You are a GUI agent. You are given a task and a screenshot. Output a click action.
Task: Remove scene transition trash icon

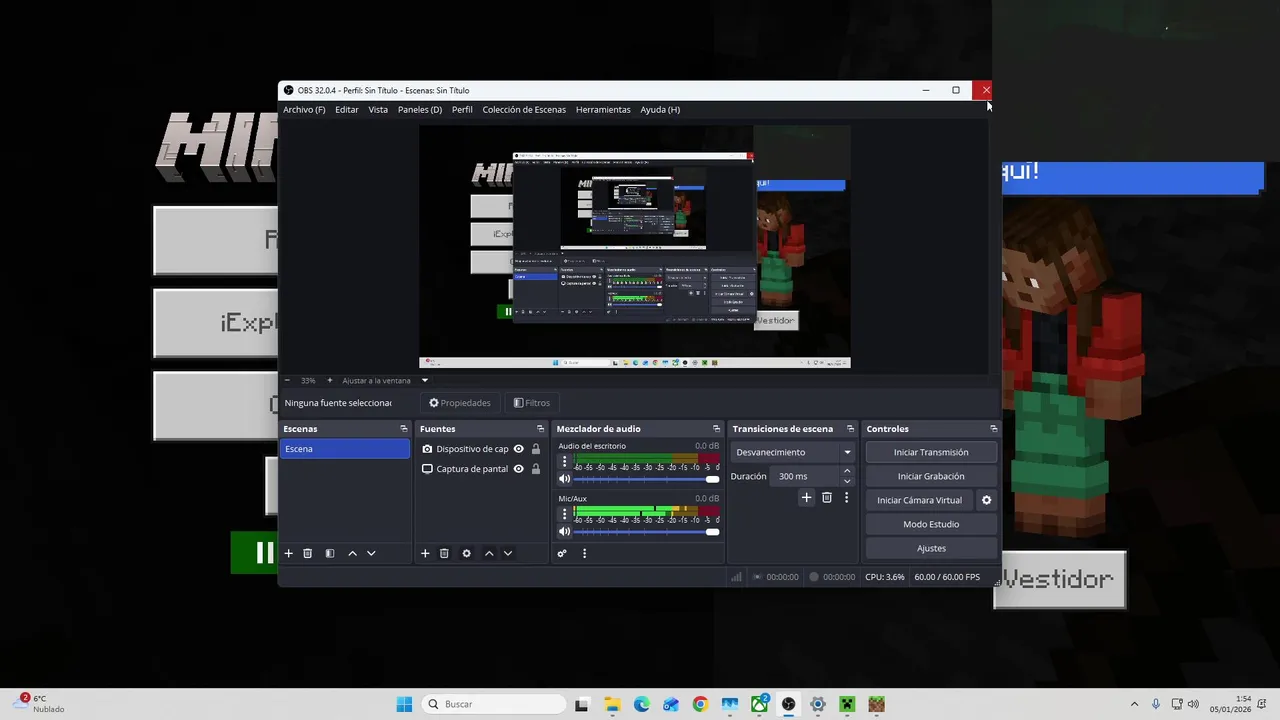(826, 497)
